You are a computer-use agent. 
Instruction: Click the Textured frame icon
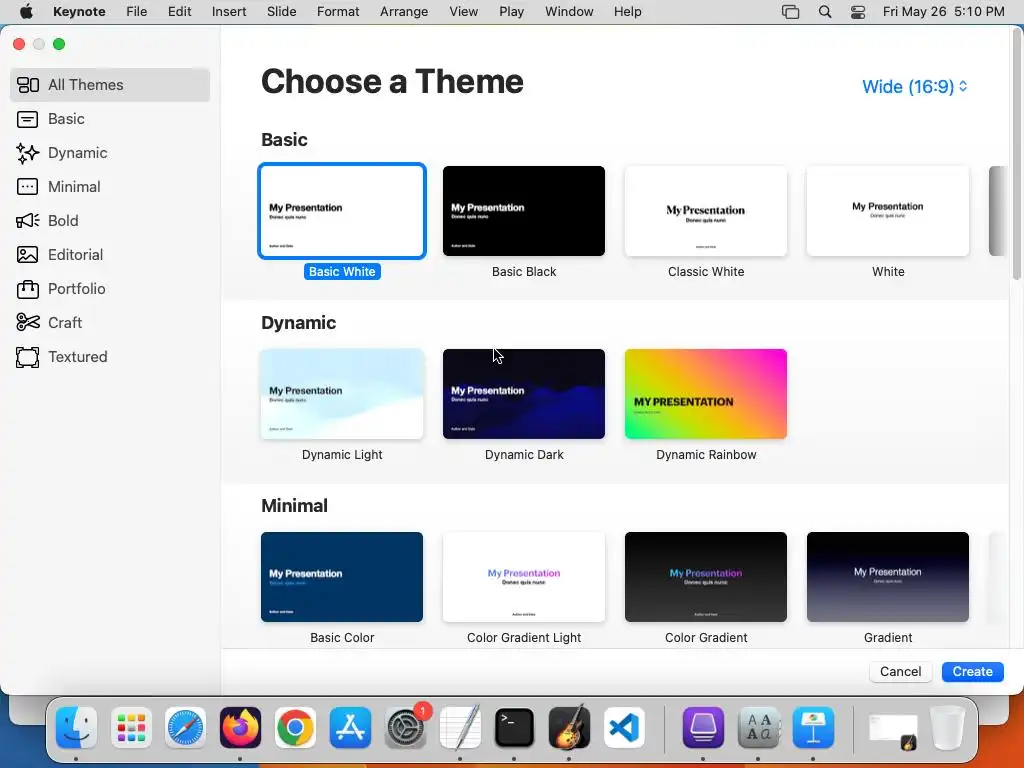[27, 357]
